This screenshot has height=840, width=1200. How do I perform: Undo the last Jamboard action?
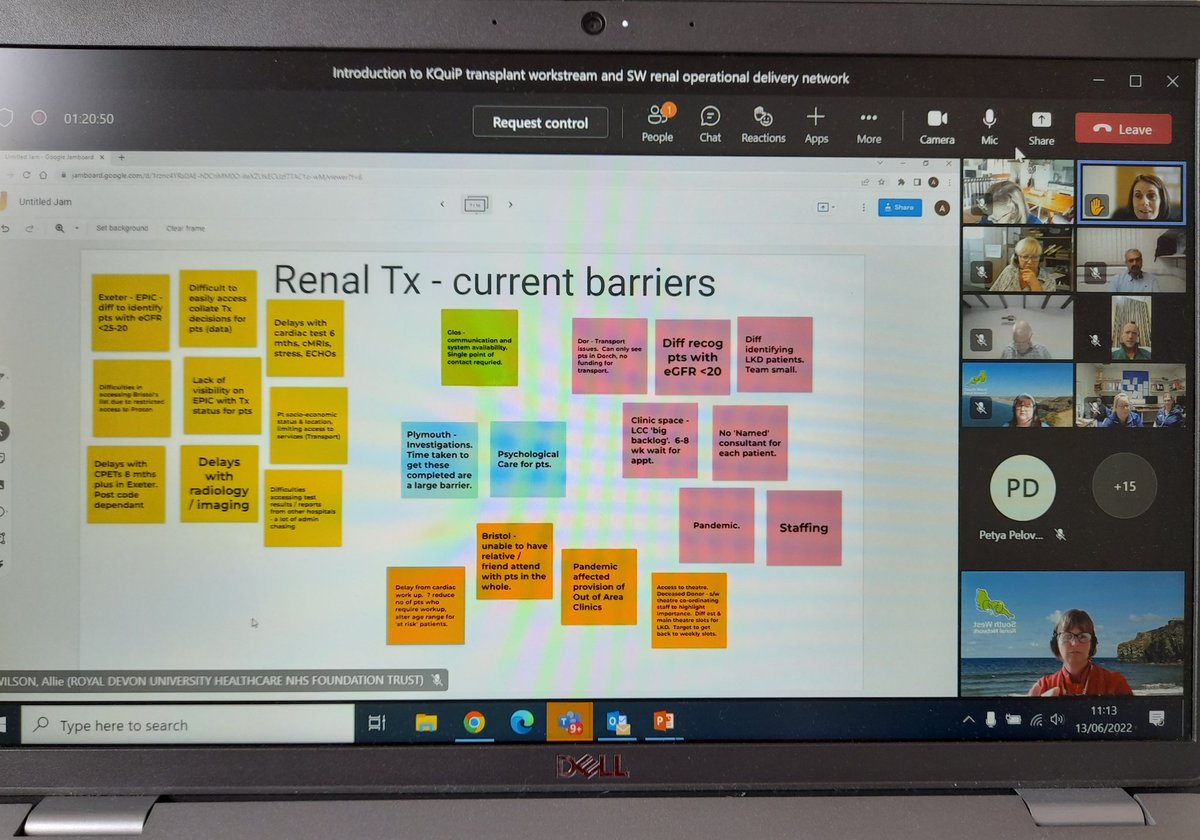(8, 227)
